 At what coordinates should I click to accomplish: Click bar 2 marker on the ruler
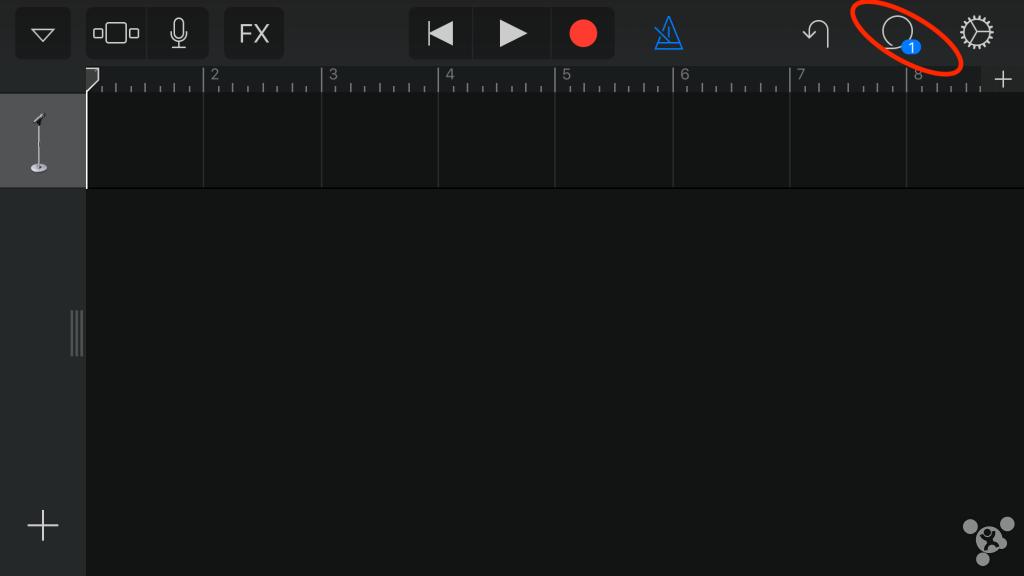pos(214,74)
